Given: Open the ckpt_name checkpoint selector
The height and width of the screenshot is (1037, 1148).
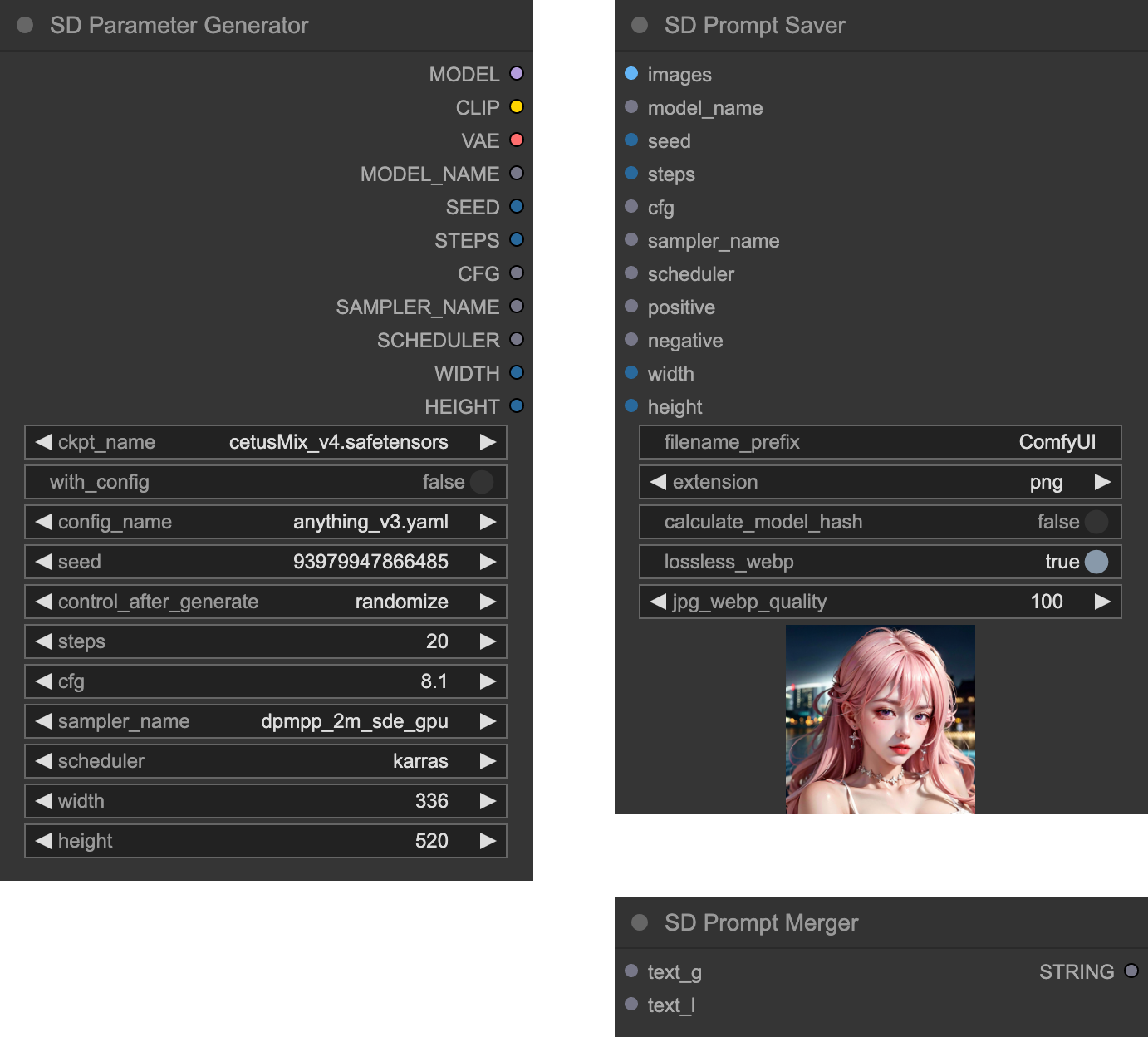Looking at the screenshot, I should pos(266,442).
